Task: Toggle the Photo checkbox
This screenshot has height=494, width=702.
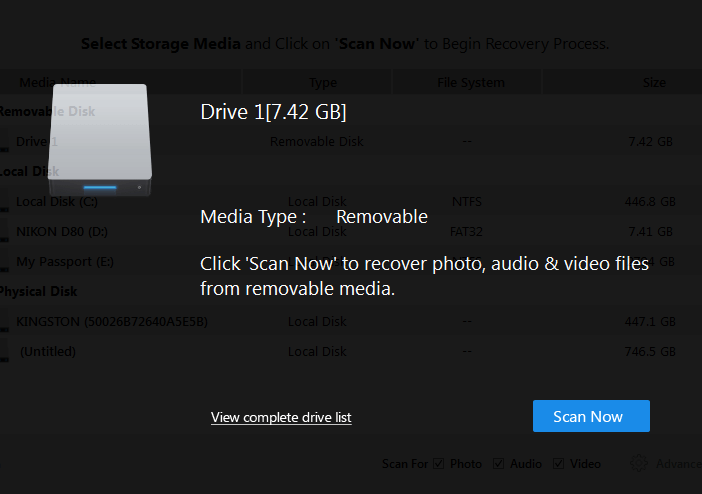Action: (439, 464)
